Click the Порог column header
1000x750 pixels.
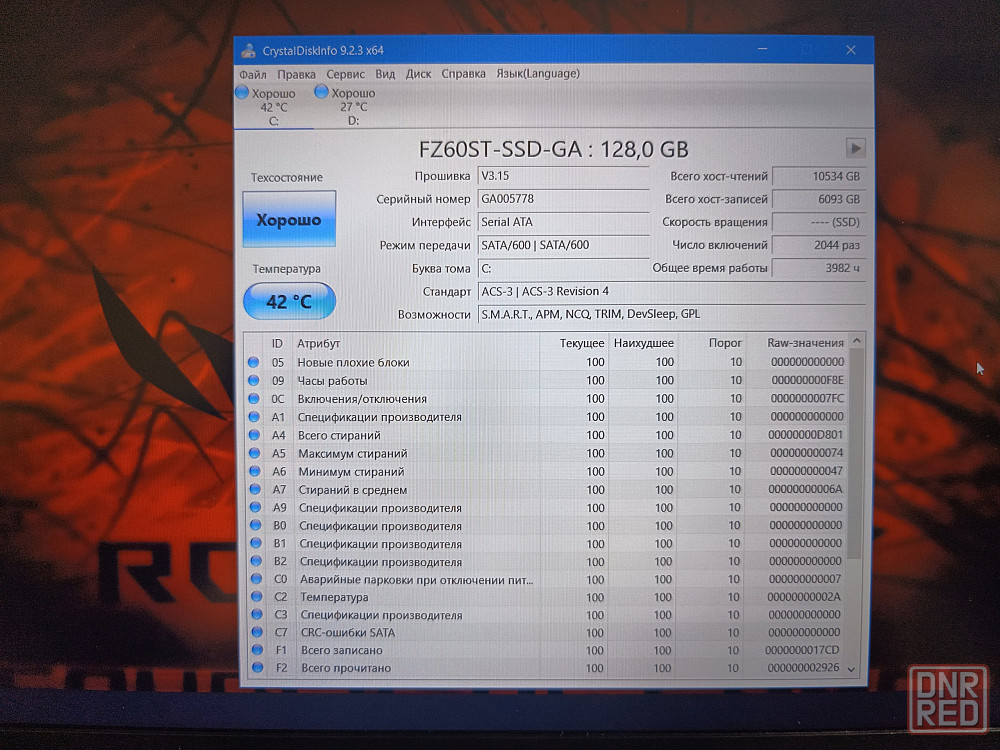[711, 343]
